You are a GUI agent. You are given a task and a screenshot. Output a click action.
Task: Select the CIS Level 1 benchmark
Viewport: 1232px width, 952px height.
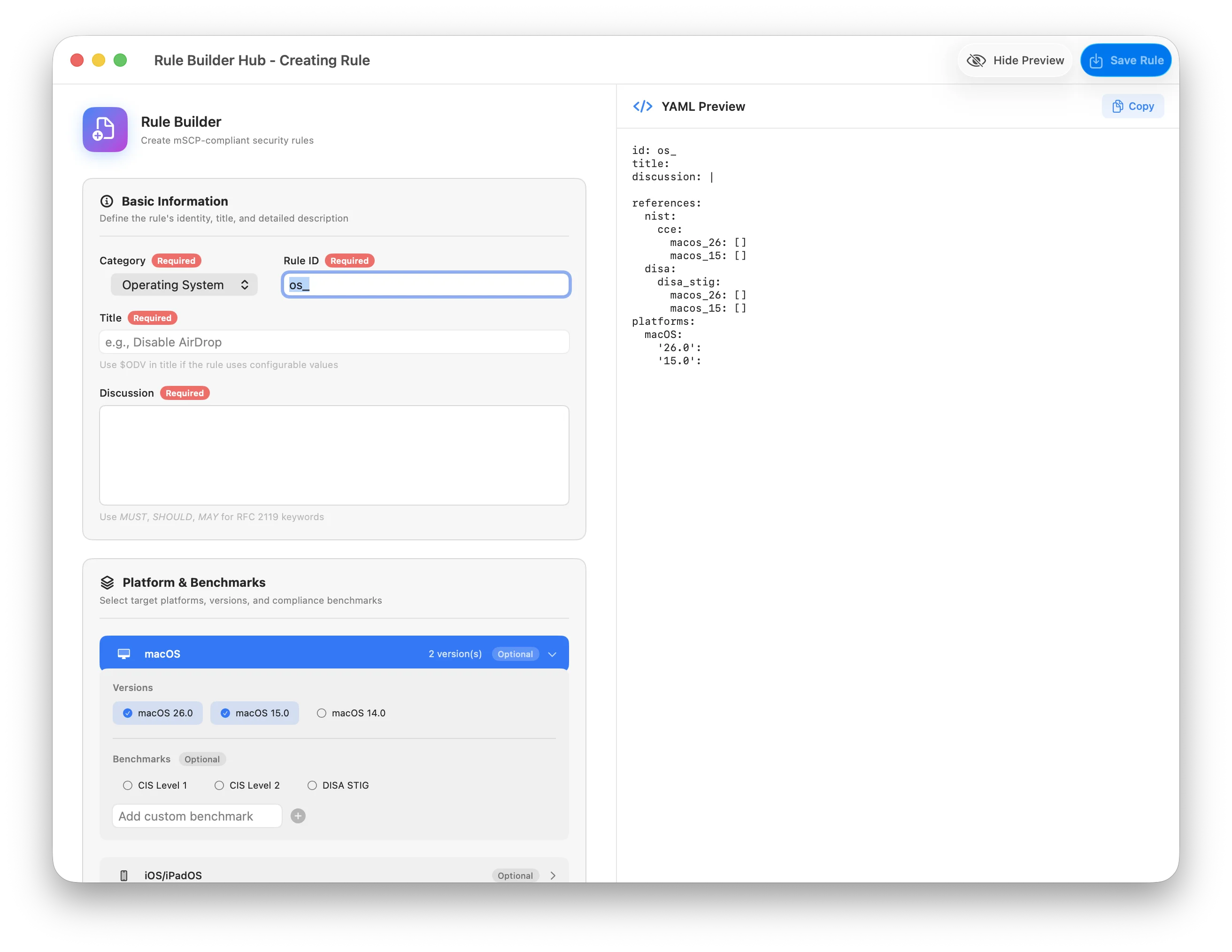pyautogui.click(x=128, y=785)
